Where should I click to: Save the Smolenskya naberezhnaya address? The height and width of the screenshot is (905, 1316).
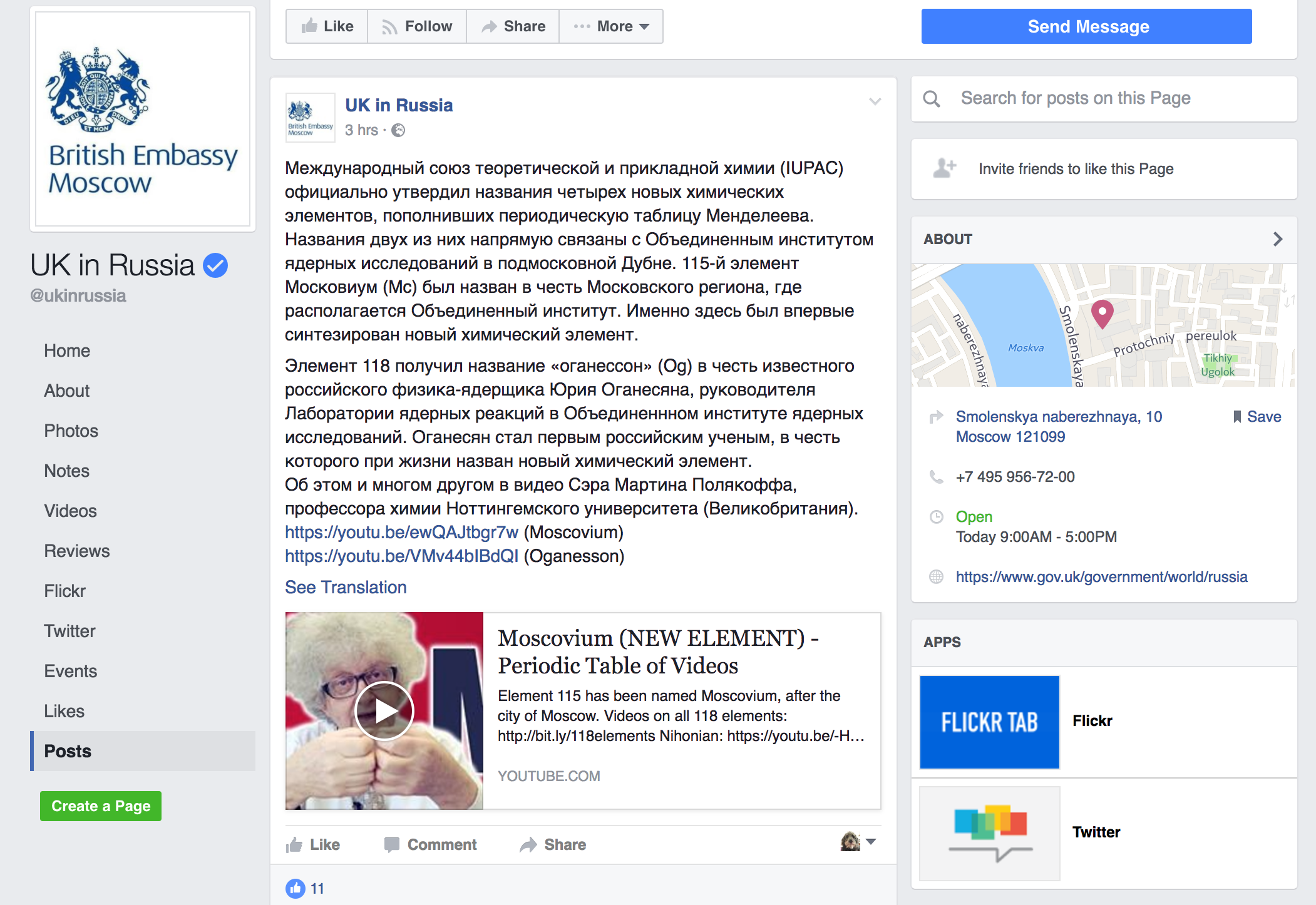pyautogui.click(x=1257, y=417)
